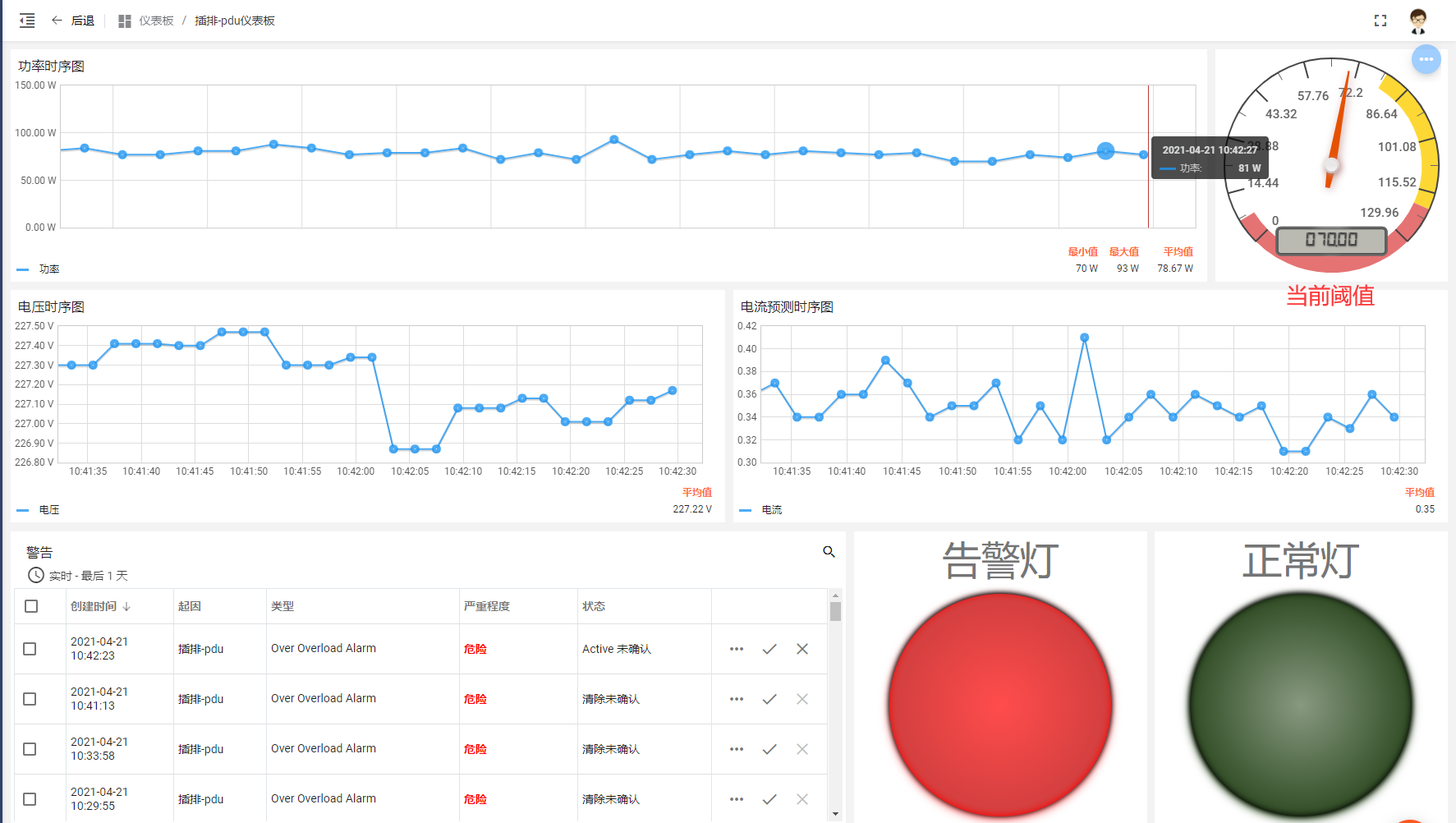Click the peak 0.41 current data point
This screenshot has width=1456, height=823.
tap(1084, 338)
